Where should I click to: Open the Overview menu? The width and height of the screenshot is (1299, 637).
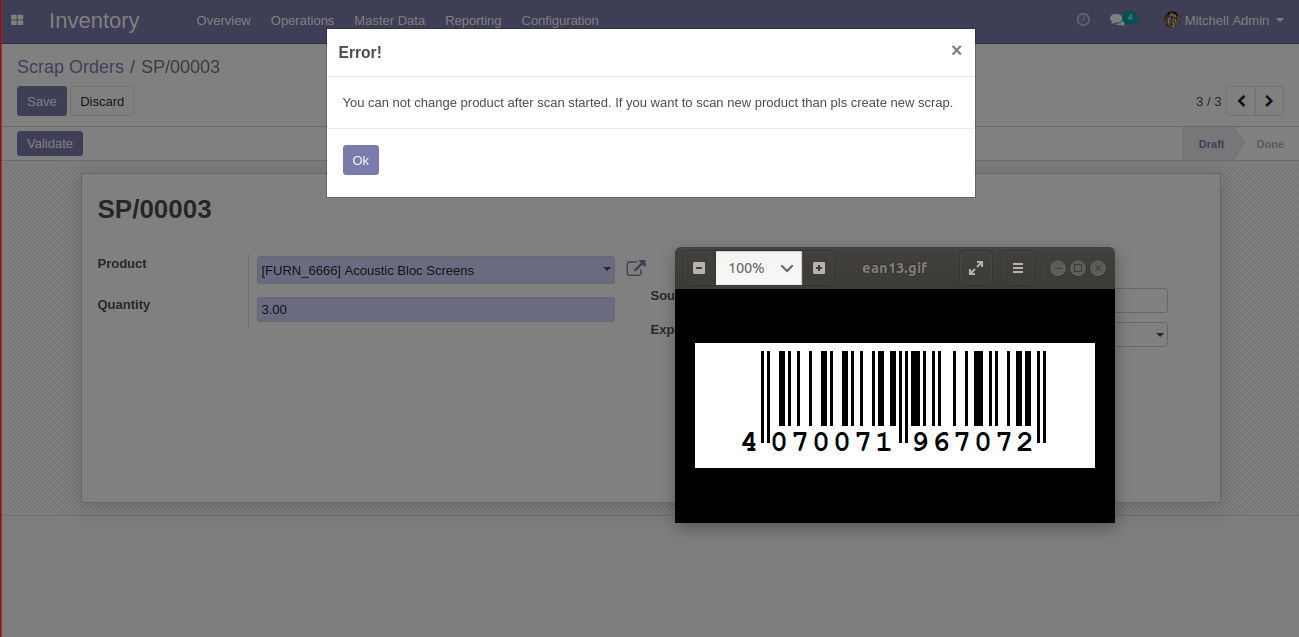coord(223,20)
